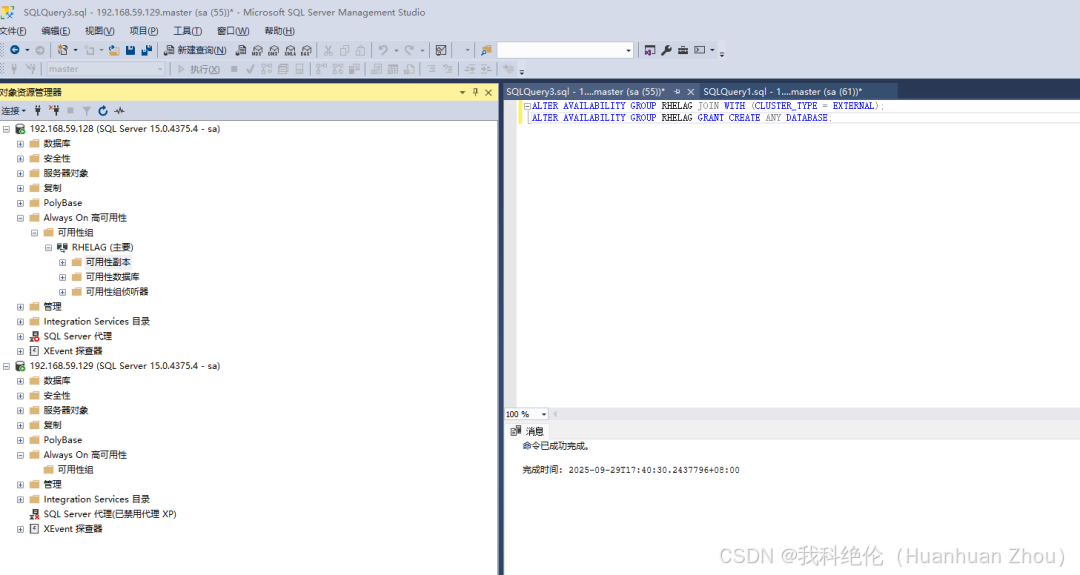Open the Object Explorer window position dropdown
The height and width of the screenshot is (575, 1080).
462,92
